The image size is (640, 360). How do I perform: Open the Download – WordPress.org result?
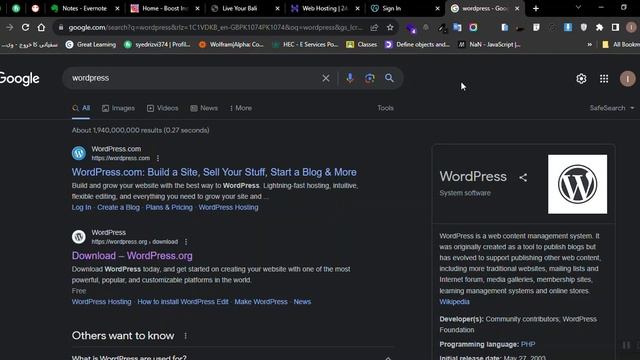(132, 256)
